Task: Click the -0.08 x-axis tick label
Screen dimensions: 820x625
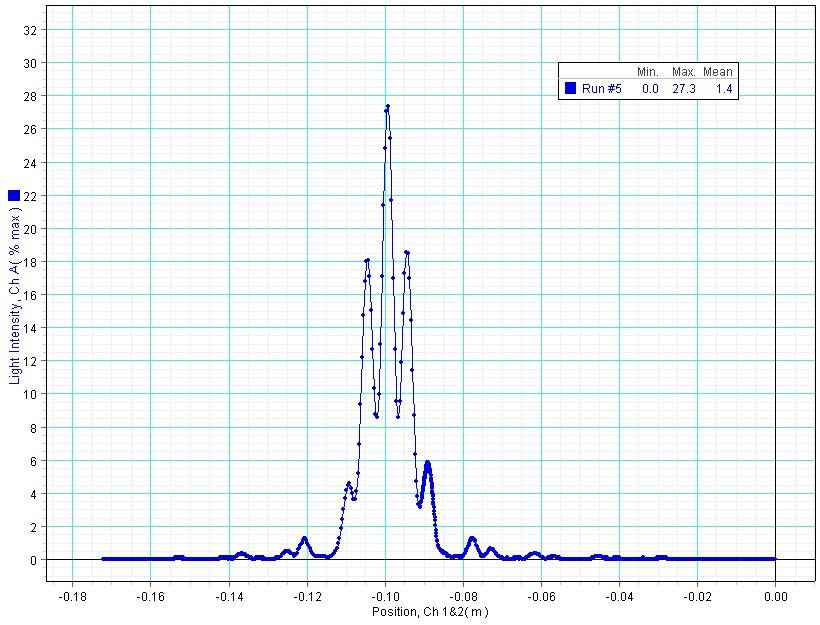Action: [x=463, y=597]
